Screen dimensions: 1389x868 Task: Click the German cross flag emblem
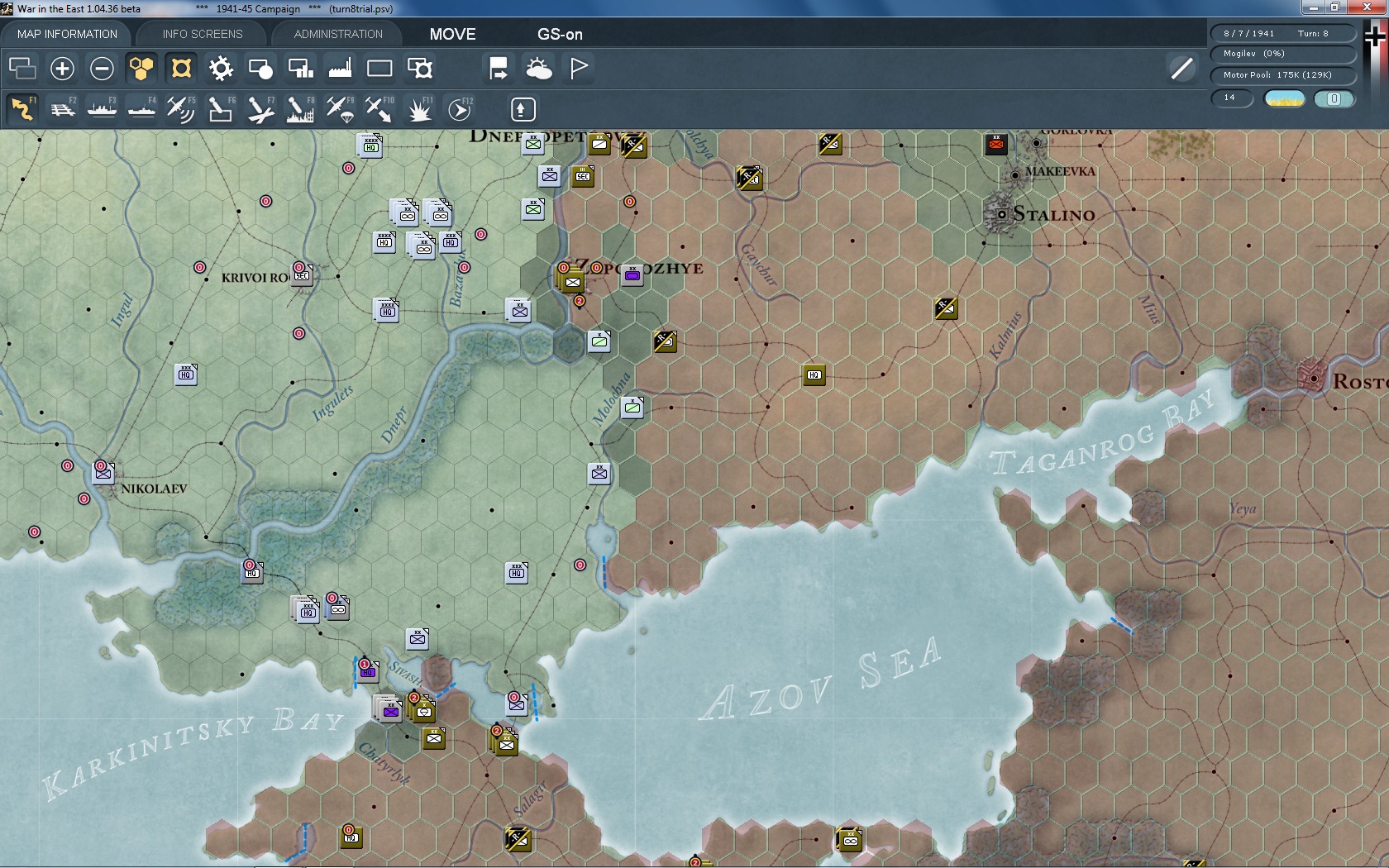(x=1375, y=37)
